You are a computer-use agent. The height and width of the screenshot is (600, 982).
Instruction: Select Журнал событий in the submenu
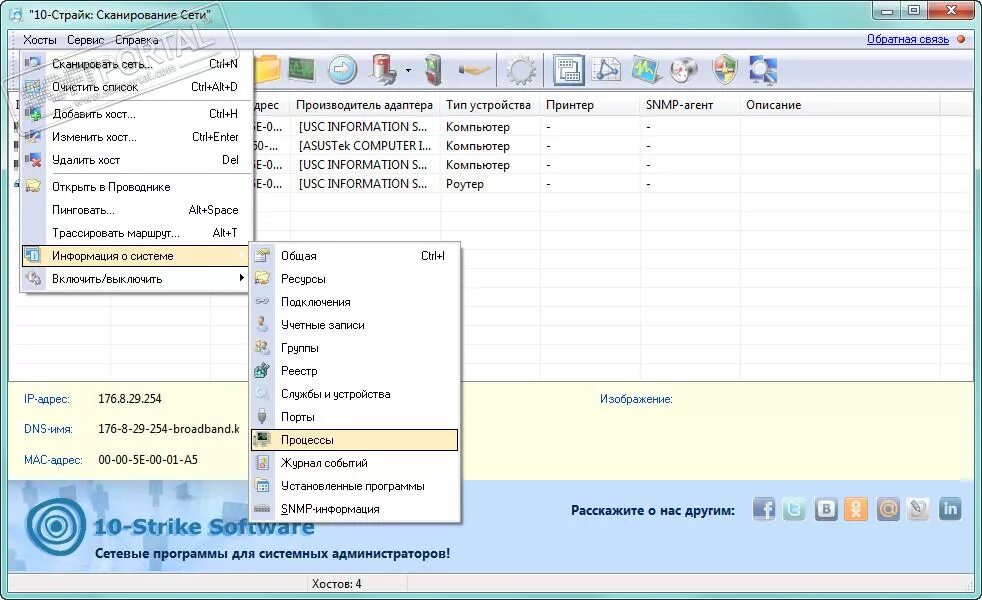click(354, 463)
